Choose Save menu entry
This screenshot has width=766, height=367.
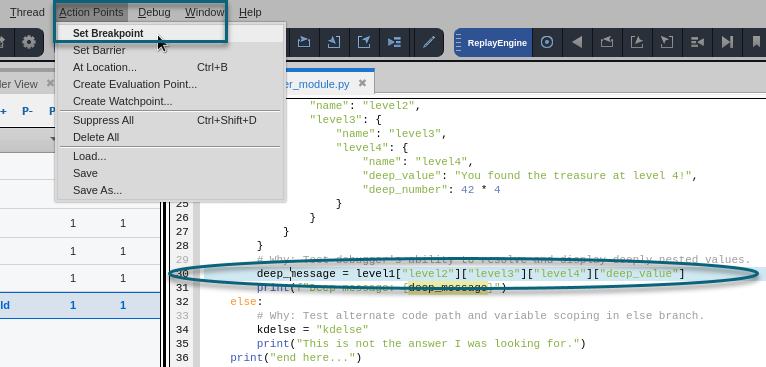tap(170, 173)
